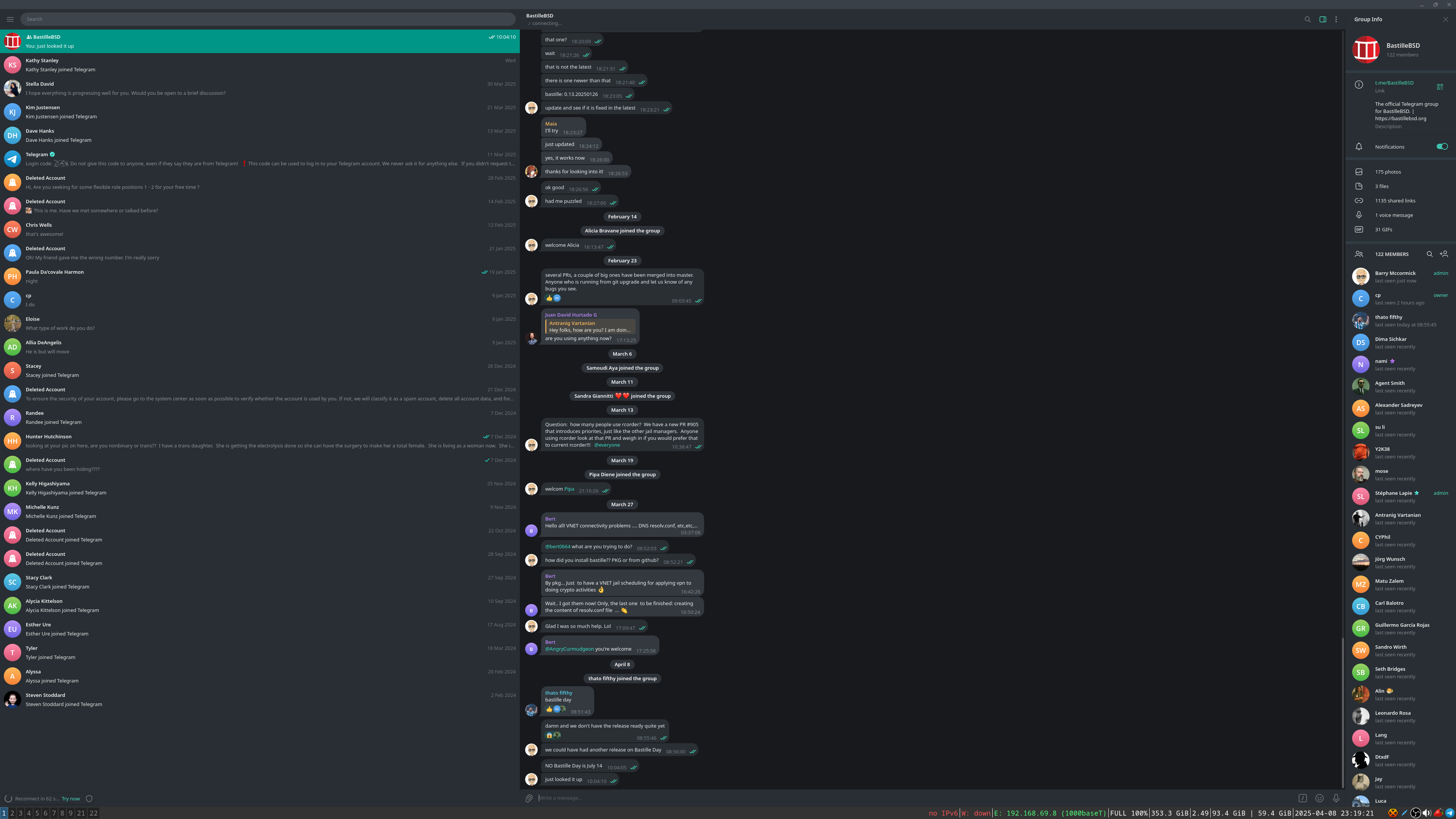
Task: Click the voice message microphone icon
Action: pyautogui.click(x=1336, y=798)
